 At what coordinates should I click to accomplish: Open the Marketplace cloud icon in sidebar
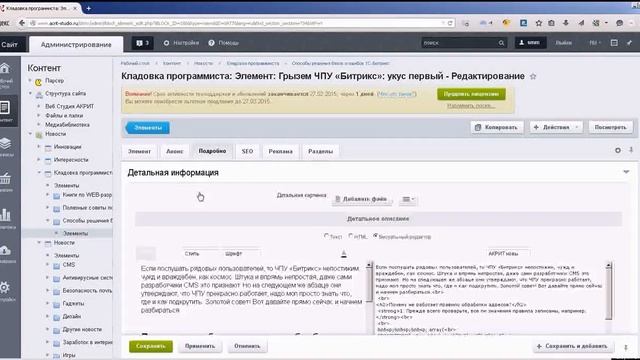[5, 250]
